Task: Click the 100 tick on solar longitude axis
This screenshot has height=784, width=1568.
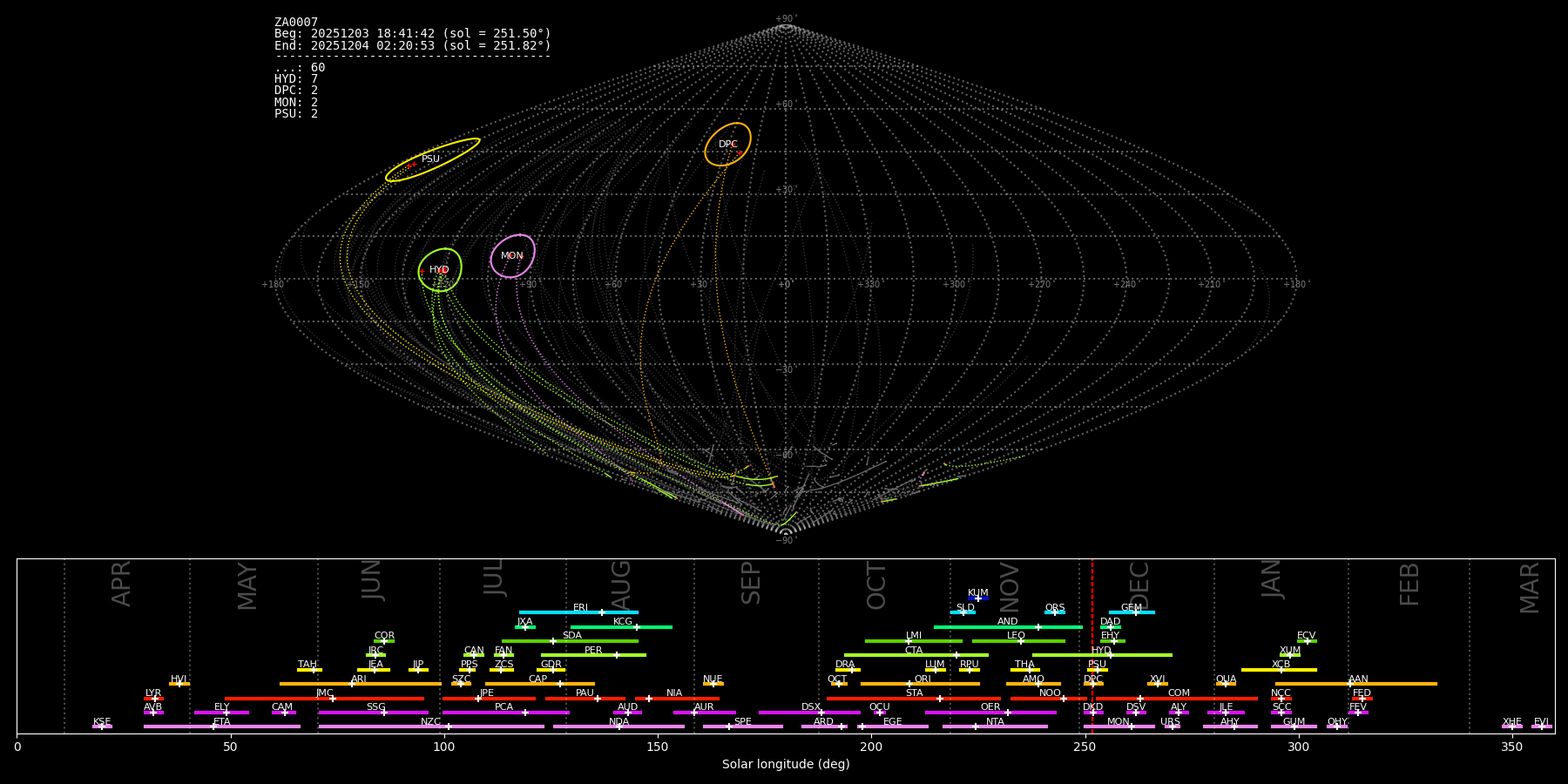Action: pyautogui.click(x=444, y=747)
